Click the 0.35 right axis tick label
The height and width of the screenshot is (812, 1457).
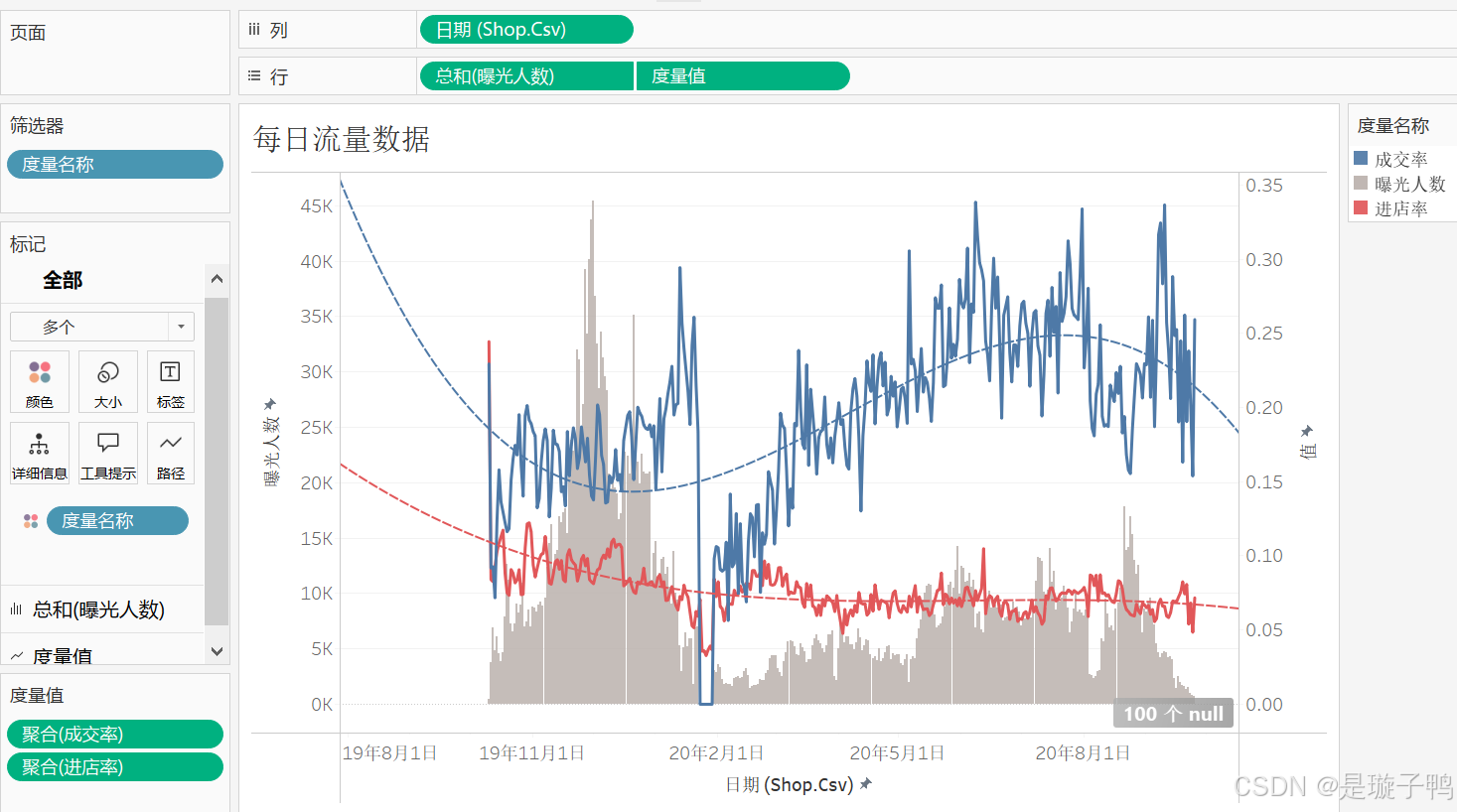1264,186
